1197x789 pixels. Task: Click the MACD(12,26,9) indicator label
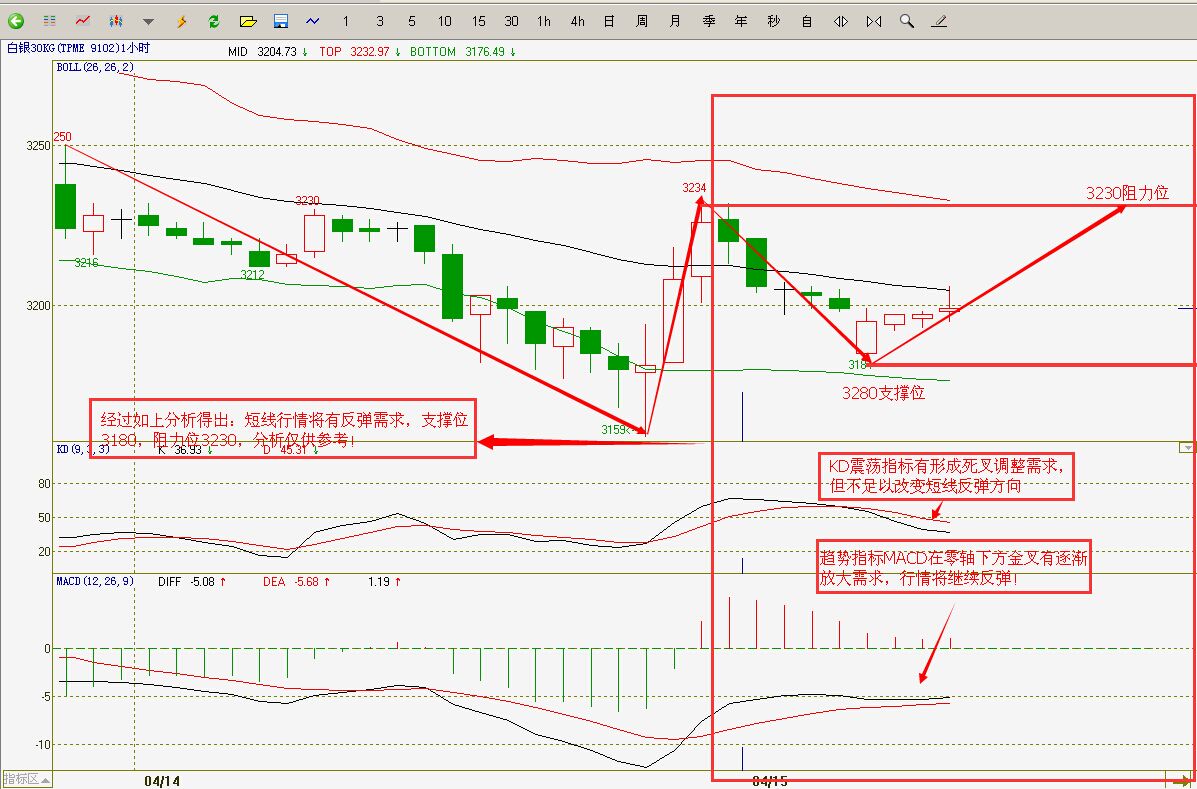click(95, 581)
